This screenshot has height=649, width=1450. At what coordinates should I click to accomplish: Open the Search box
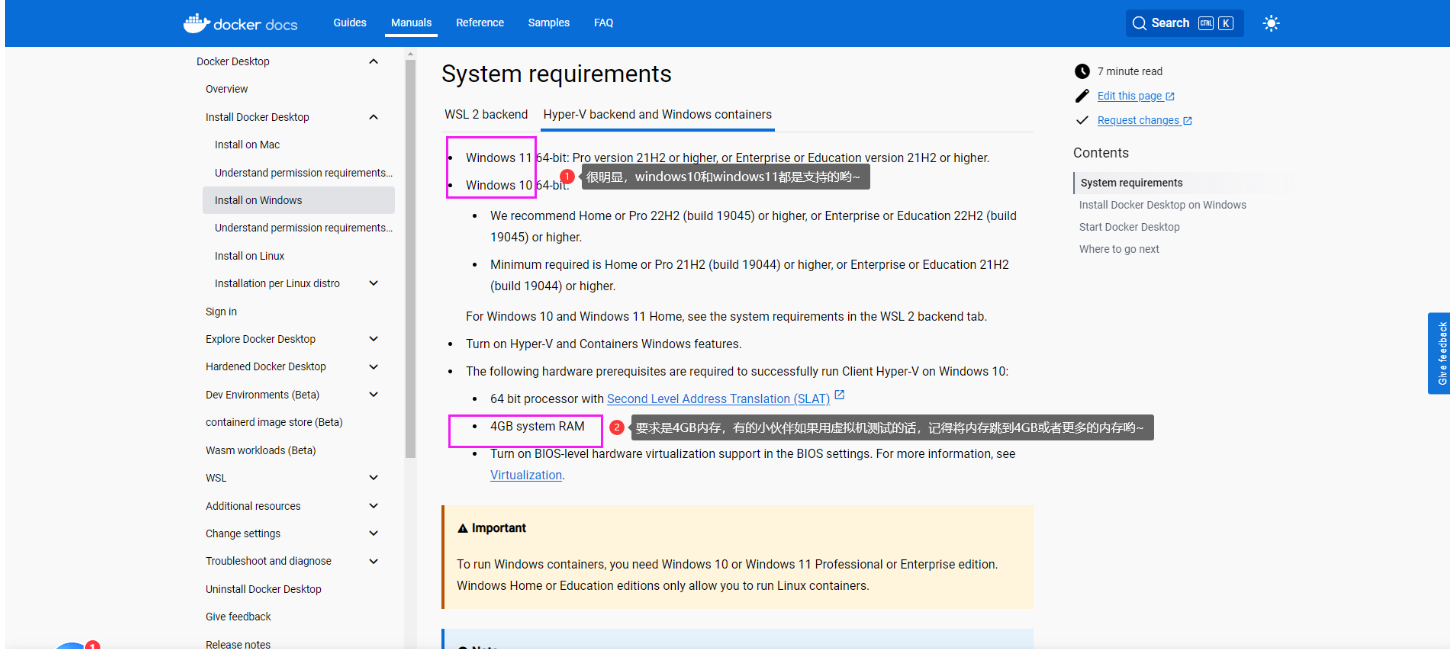pos(1184,23)
